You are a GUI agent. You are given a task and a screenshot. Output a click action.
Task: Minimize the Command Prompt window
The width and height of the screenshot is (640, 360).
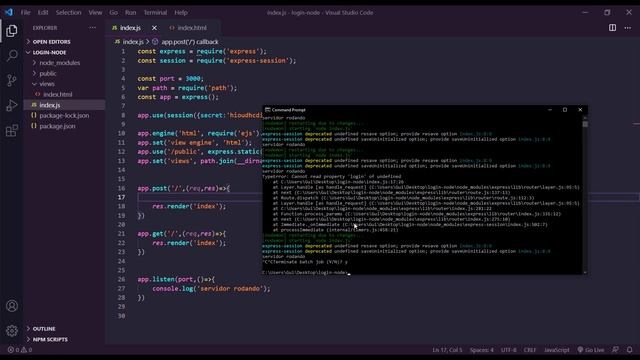point(550,109)
